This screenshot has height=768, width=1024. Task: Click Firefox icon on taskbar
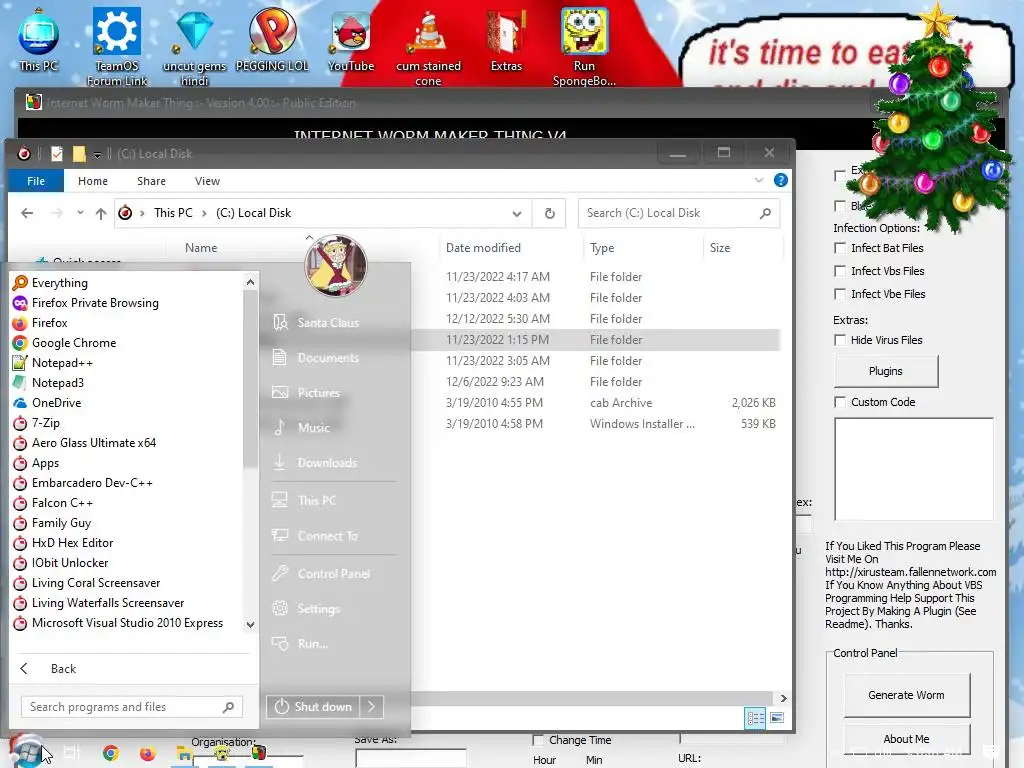148,753
